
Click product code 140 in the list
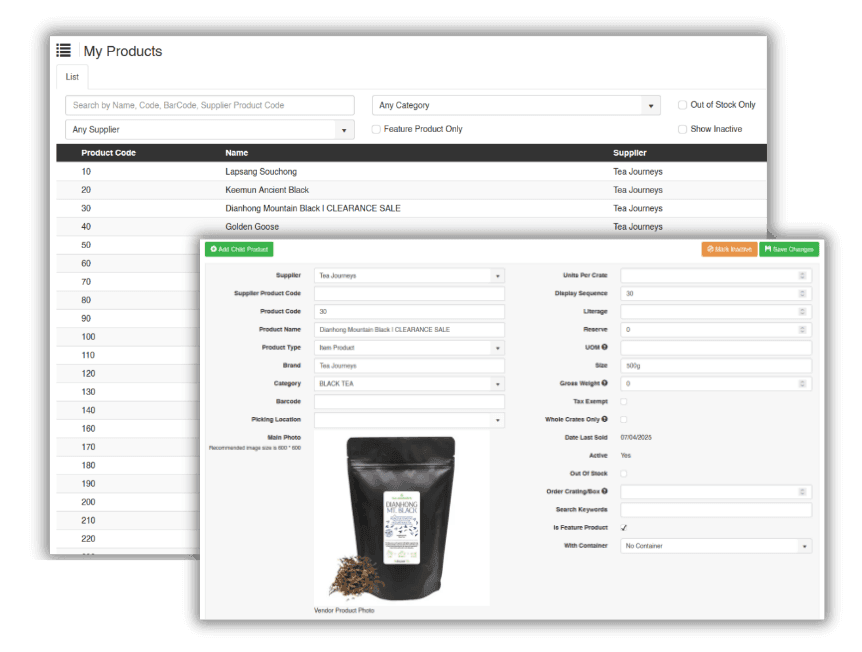88,410
